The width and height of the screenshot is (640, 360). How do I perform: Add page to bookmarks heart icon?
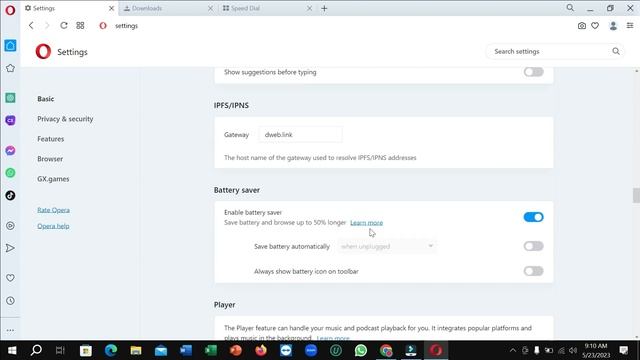(595, 26)
